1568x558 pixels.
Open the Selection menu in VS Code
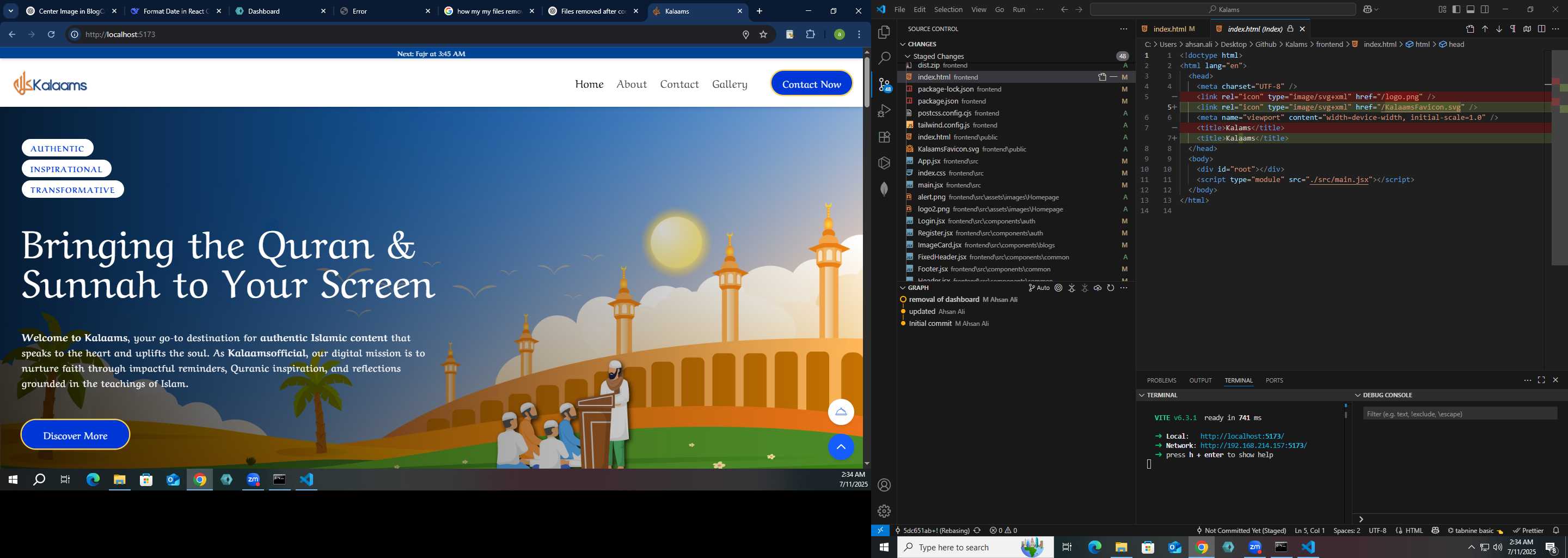(x=948, y=9)
